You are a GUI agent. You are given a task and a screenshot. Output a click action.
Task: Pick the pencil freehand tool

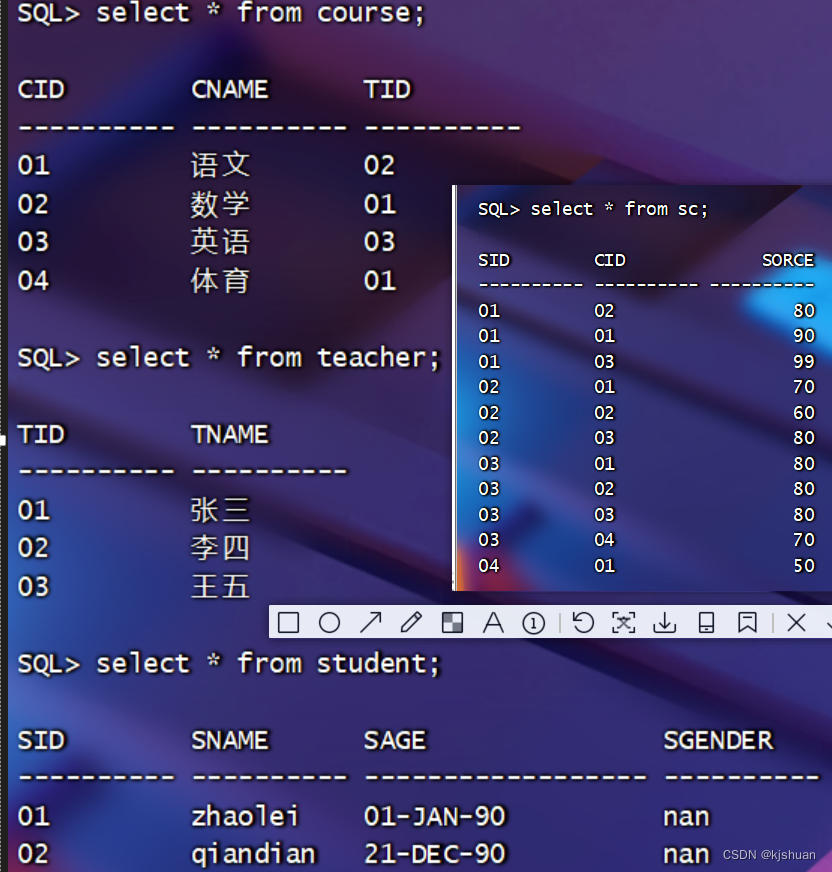[x=411, y=622]
